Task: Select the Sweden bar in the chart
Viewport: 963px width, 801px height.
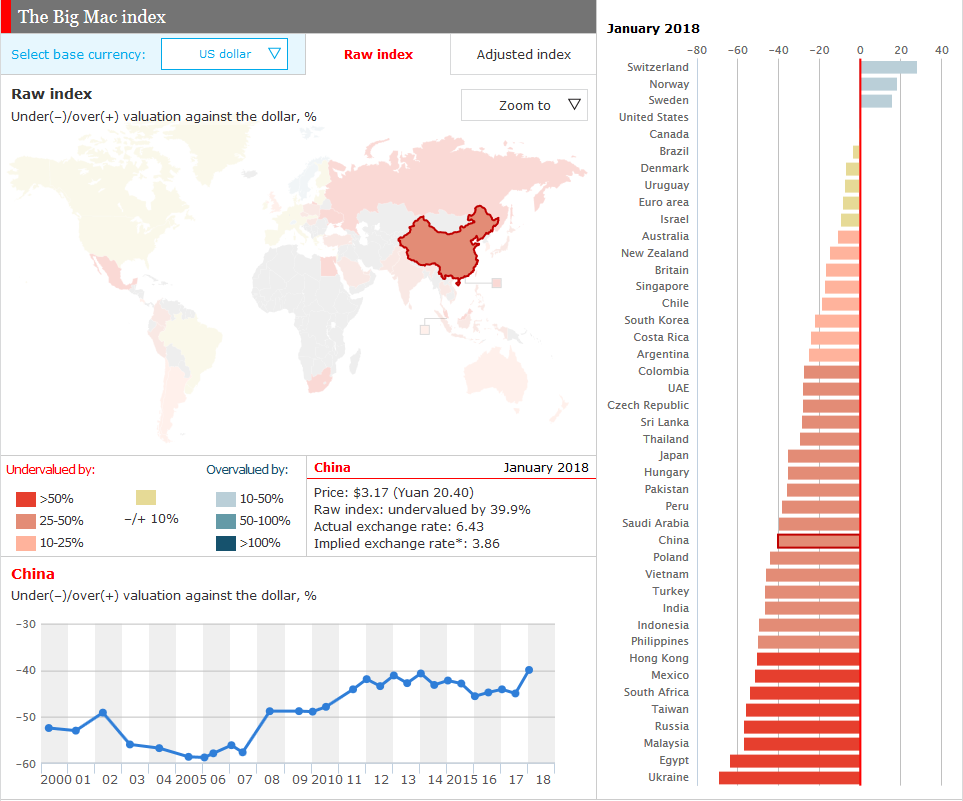Action: 876,101
